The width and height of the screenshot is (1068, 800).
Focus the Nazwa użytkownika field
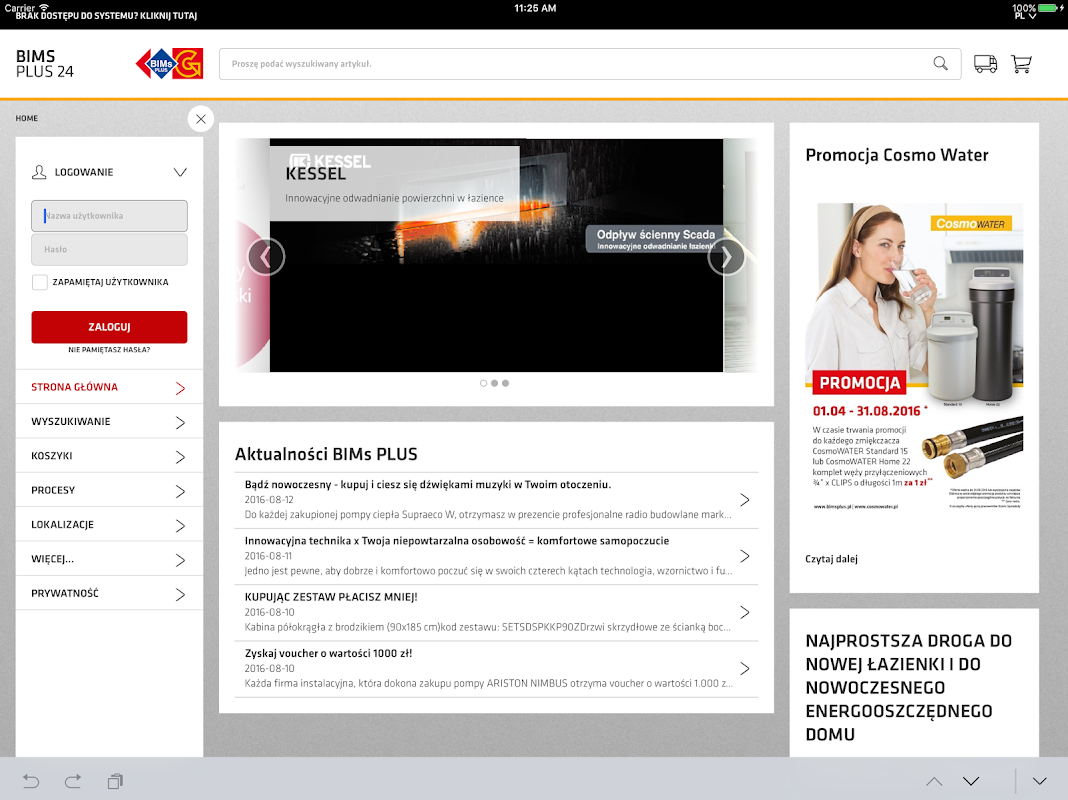(x=109, y=216)
